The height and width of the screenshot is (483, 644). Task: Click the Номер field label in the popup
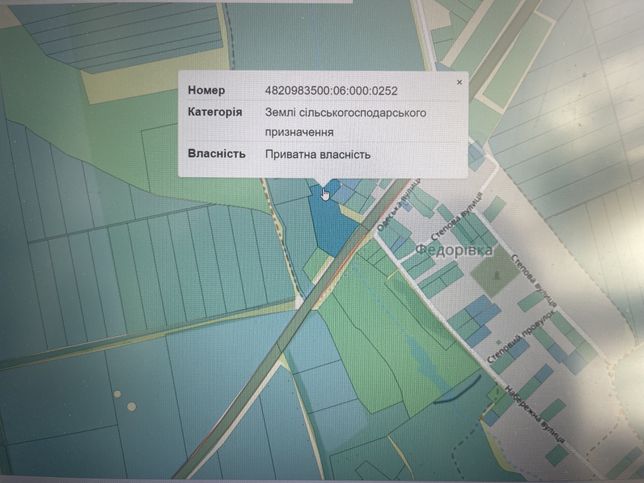tap(206, 90)
